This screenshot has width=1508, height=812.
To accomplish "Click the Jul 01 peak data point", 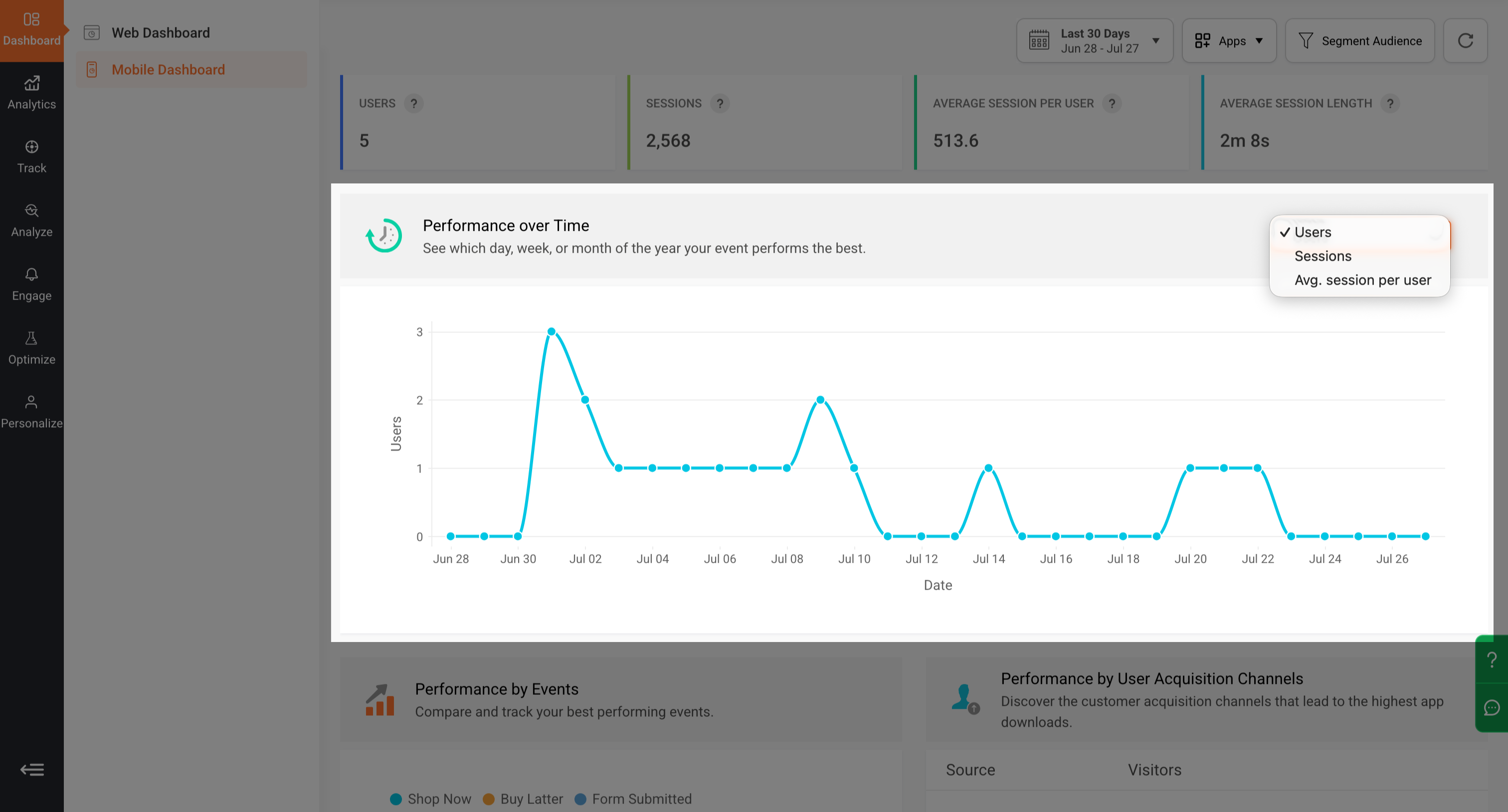I will pos(551,331).
